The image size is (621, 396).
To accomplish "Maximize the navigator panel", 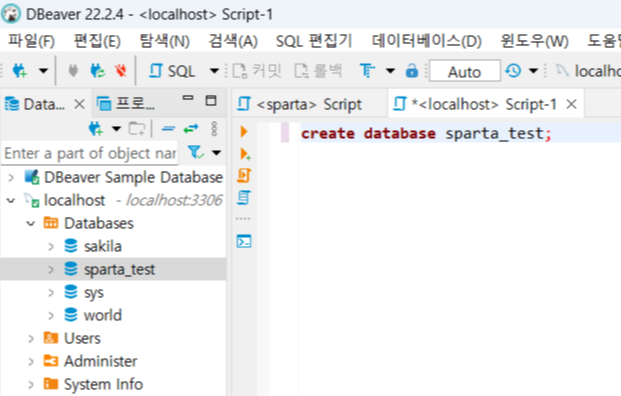I will pos(211,101).
